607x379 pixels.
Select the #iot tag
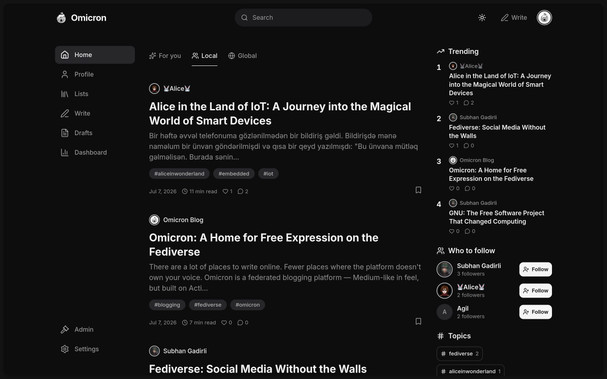pos(268,173)
